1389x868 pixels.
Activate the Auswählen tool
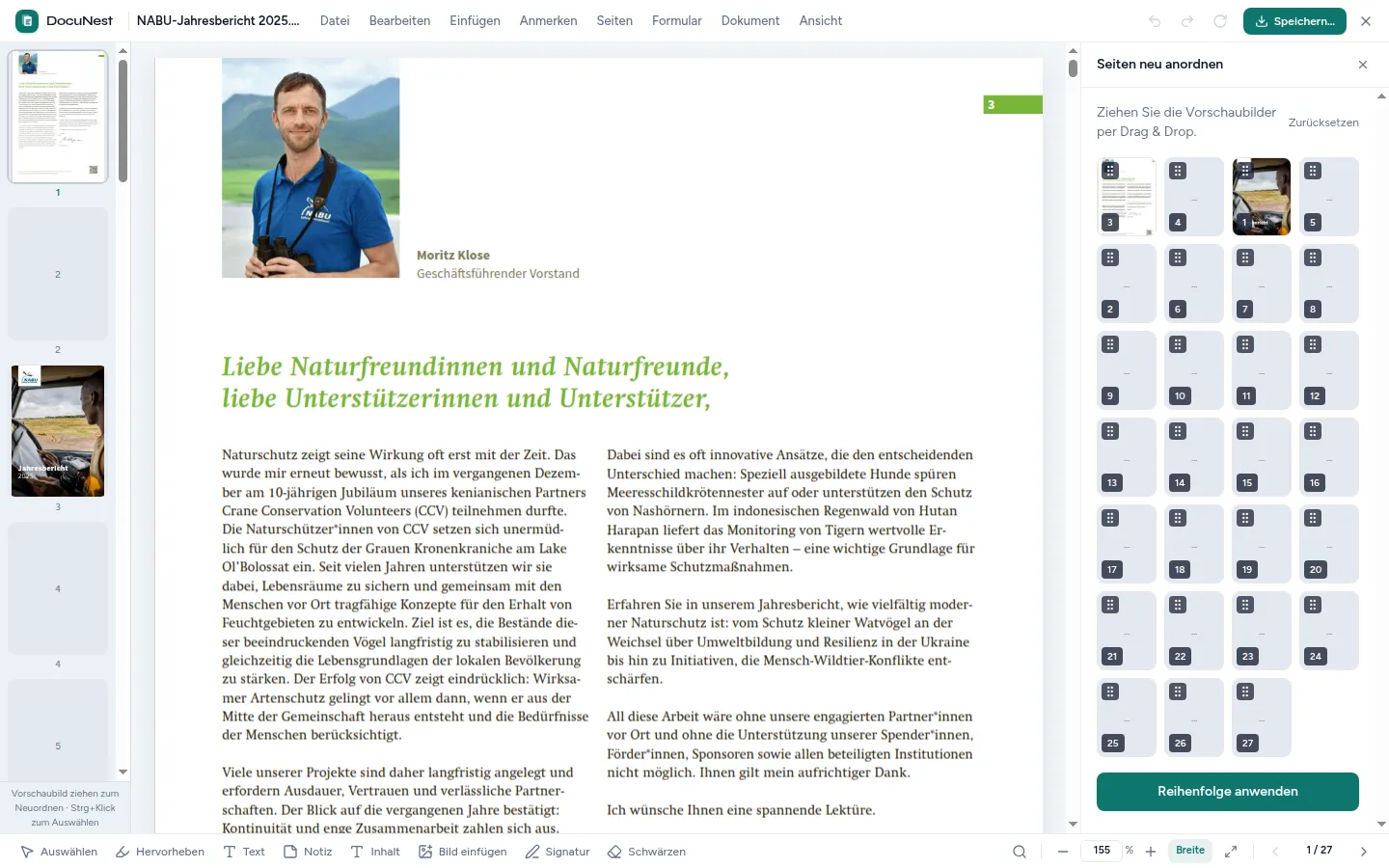click(x=60, y=852)
